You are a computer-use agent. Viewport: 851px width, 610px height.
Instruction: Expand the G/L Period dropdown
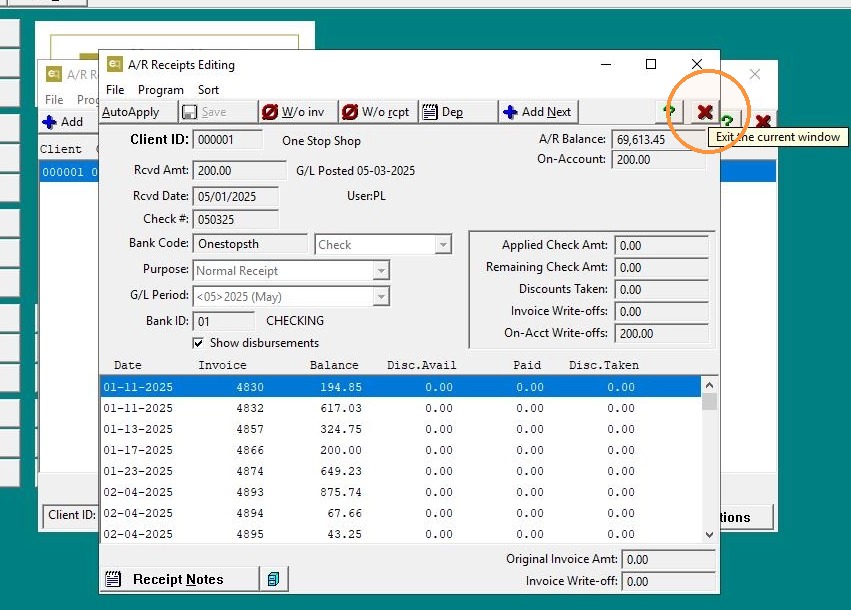(381, 296)
